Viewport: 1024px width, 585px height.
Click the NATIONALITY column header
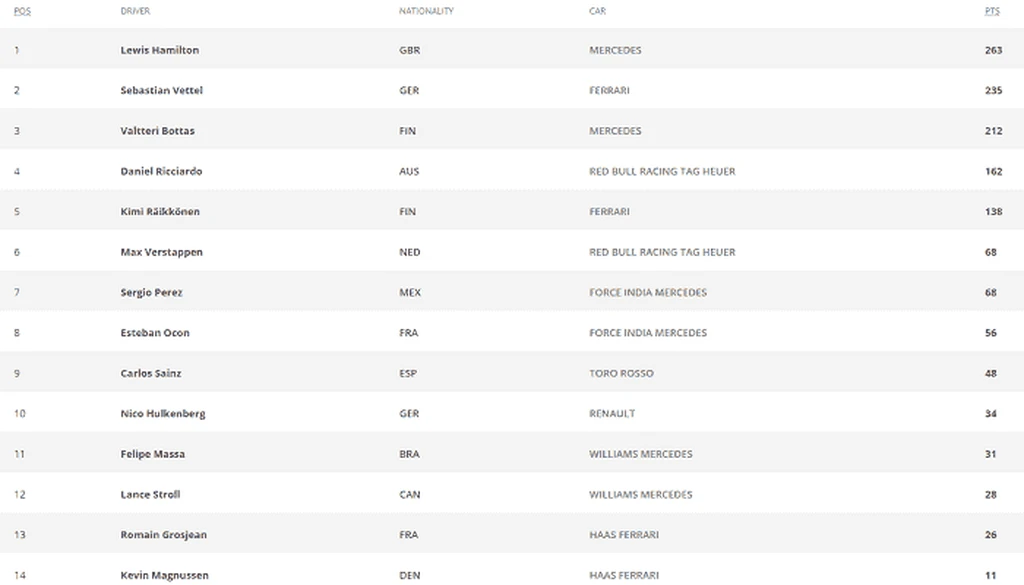pyautogui.click(x=426, y=11)
